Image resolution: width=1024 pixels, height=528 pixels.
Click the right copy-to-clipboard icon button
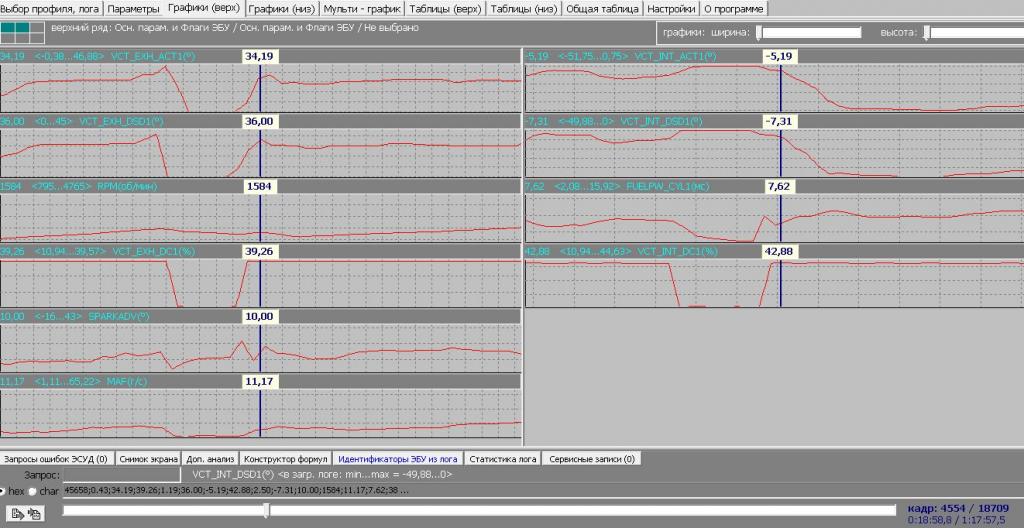(34, 514)
